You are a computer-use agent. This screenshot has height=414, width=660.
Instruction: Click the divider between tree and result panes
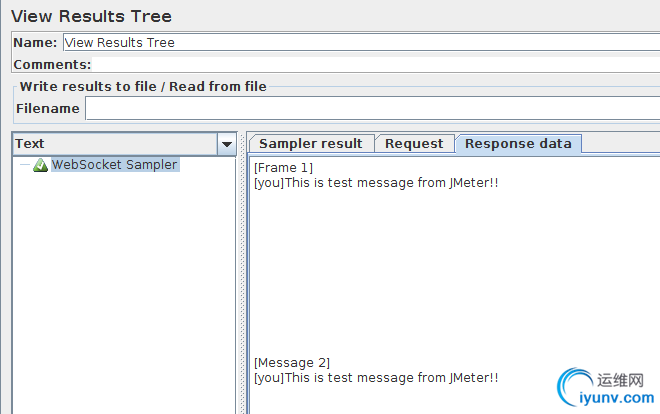[x=241, y=280]
